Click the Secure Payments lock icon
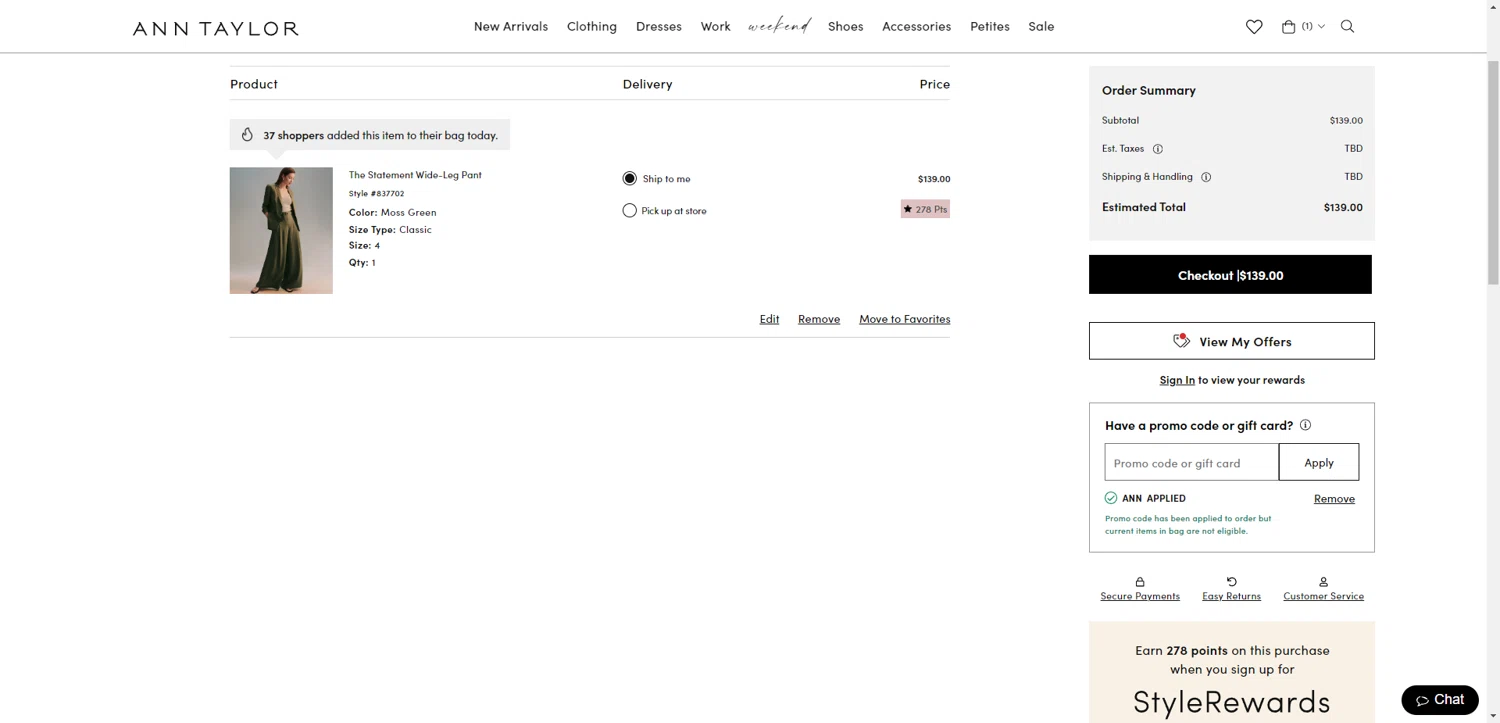This screenshot has height=723, width=1500. pyautogui.click(x=1140, y=582)
